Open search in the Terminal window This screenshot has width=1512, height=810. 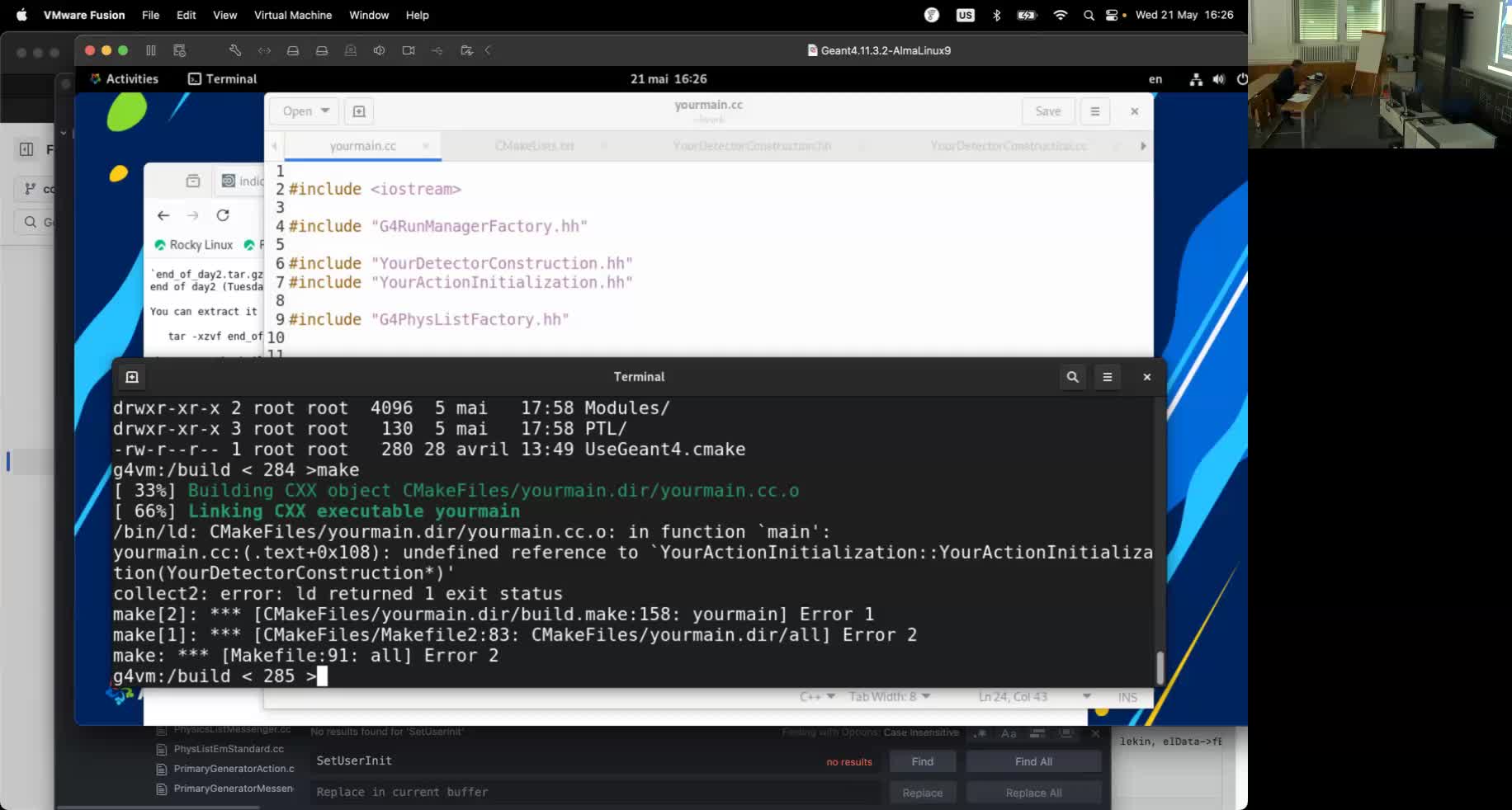pos(1072,377)
